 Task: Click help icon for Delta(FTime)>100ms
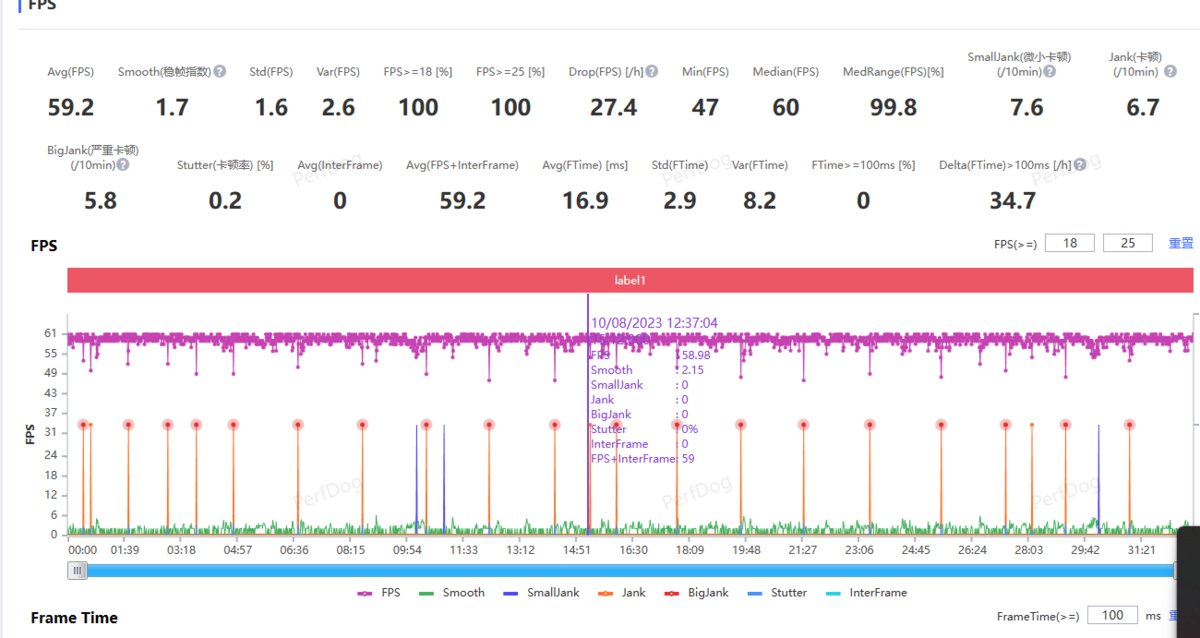(1080, 165)
